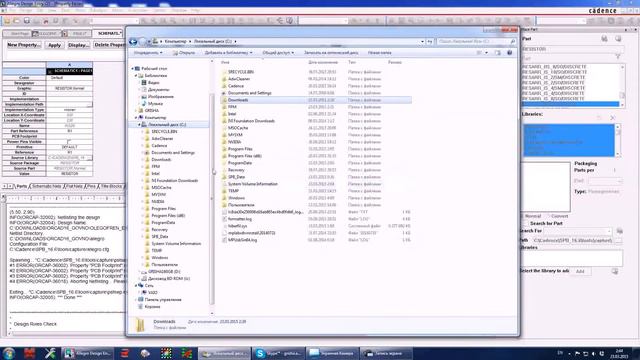
Task: Select the ProgramData folder in file list
Action: pyautogui.click(x=240, y=163)
